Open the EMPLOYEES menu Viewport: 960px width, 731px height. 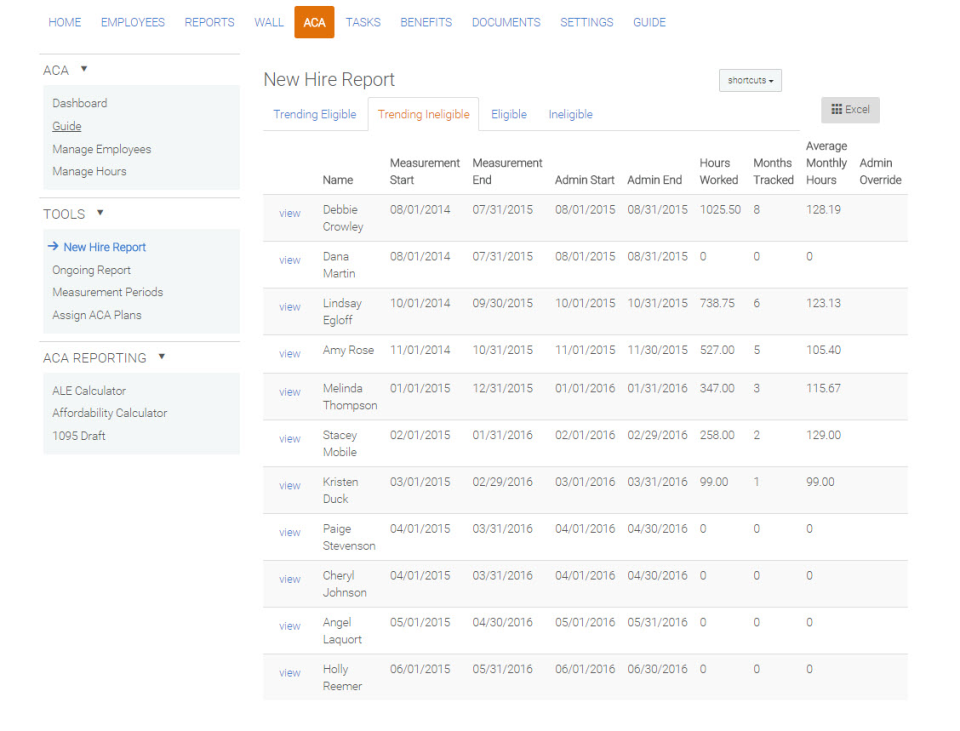point(133,23)
